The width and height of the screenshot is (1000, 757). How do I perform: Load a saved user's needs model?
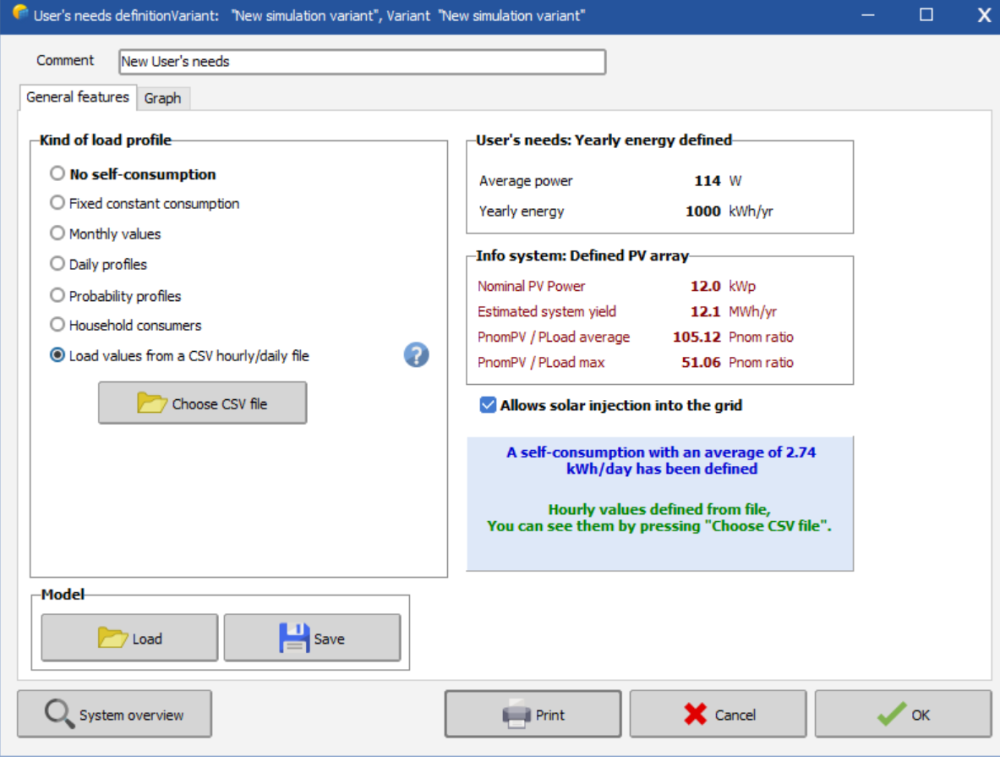tap(129, 638)
